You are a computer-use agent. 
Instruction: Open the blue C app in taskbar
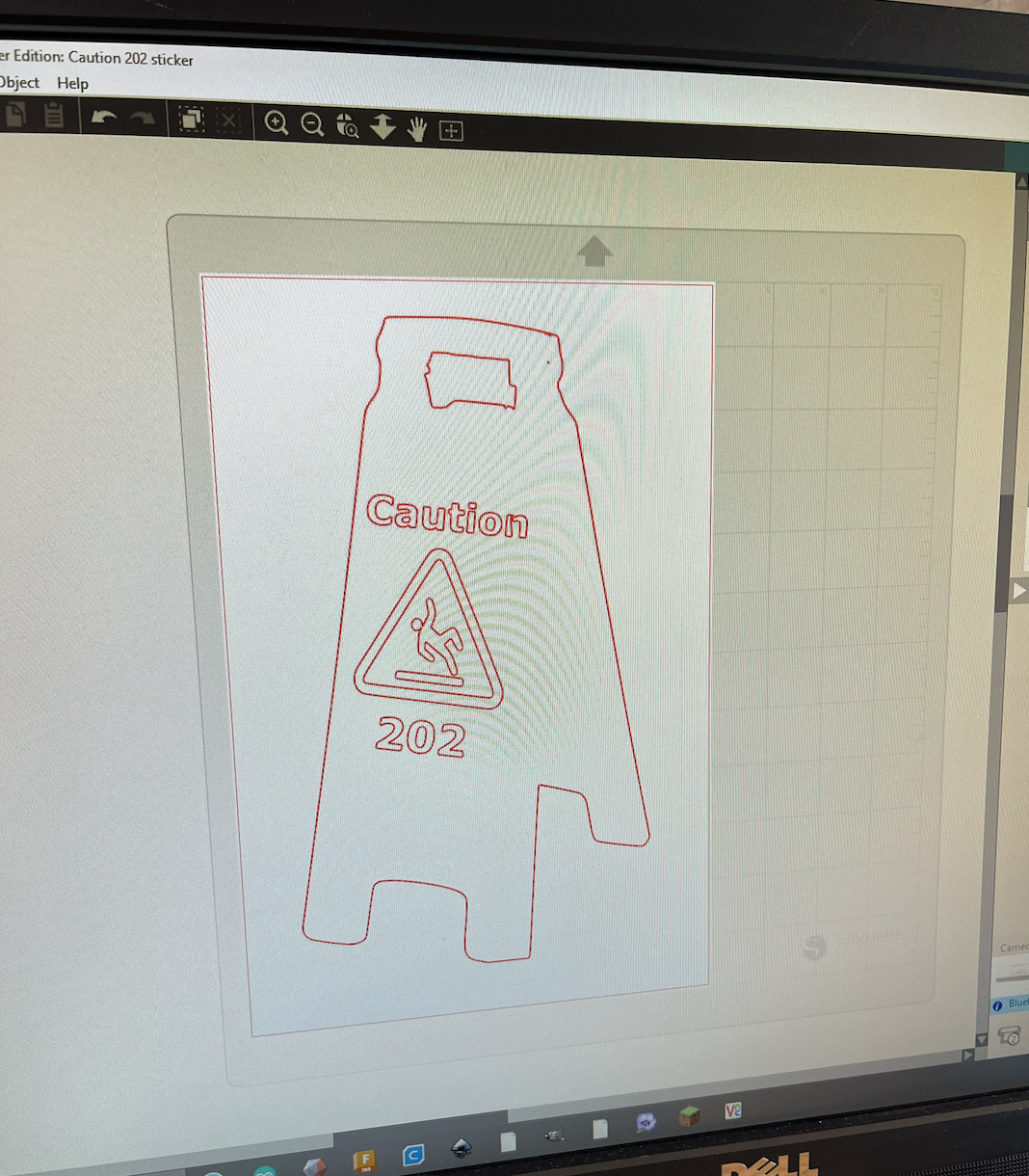(413, 1154)
